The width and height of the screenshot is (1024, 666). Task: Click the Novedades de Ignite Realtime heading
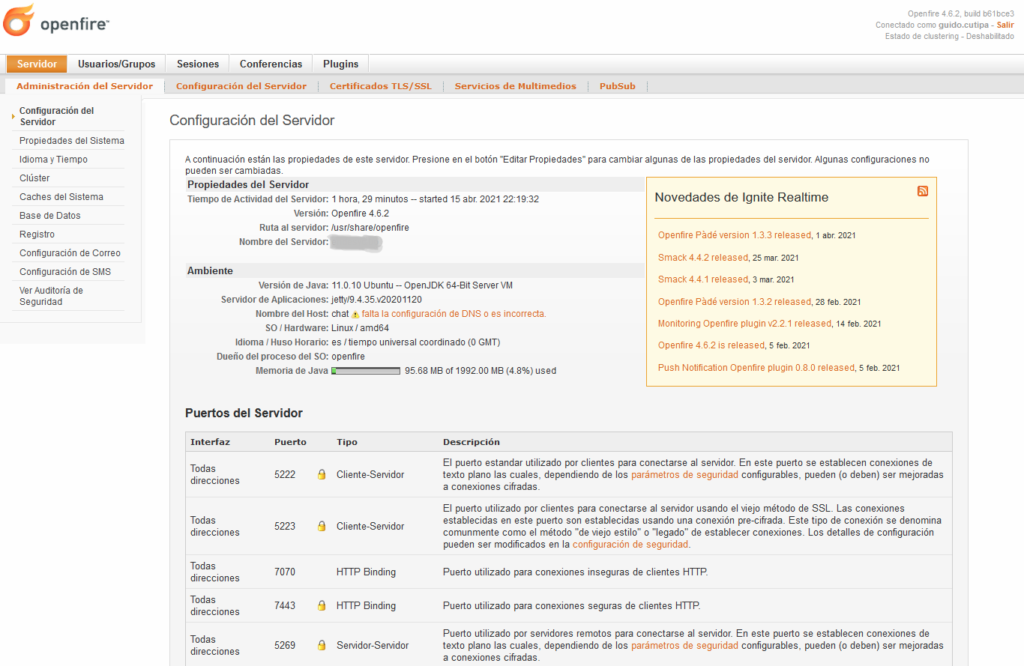point(741,197)
